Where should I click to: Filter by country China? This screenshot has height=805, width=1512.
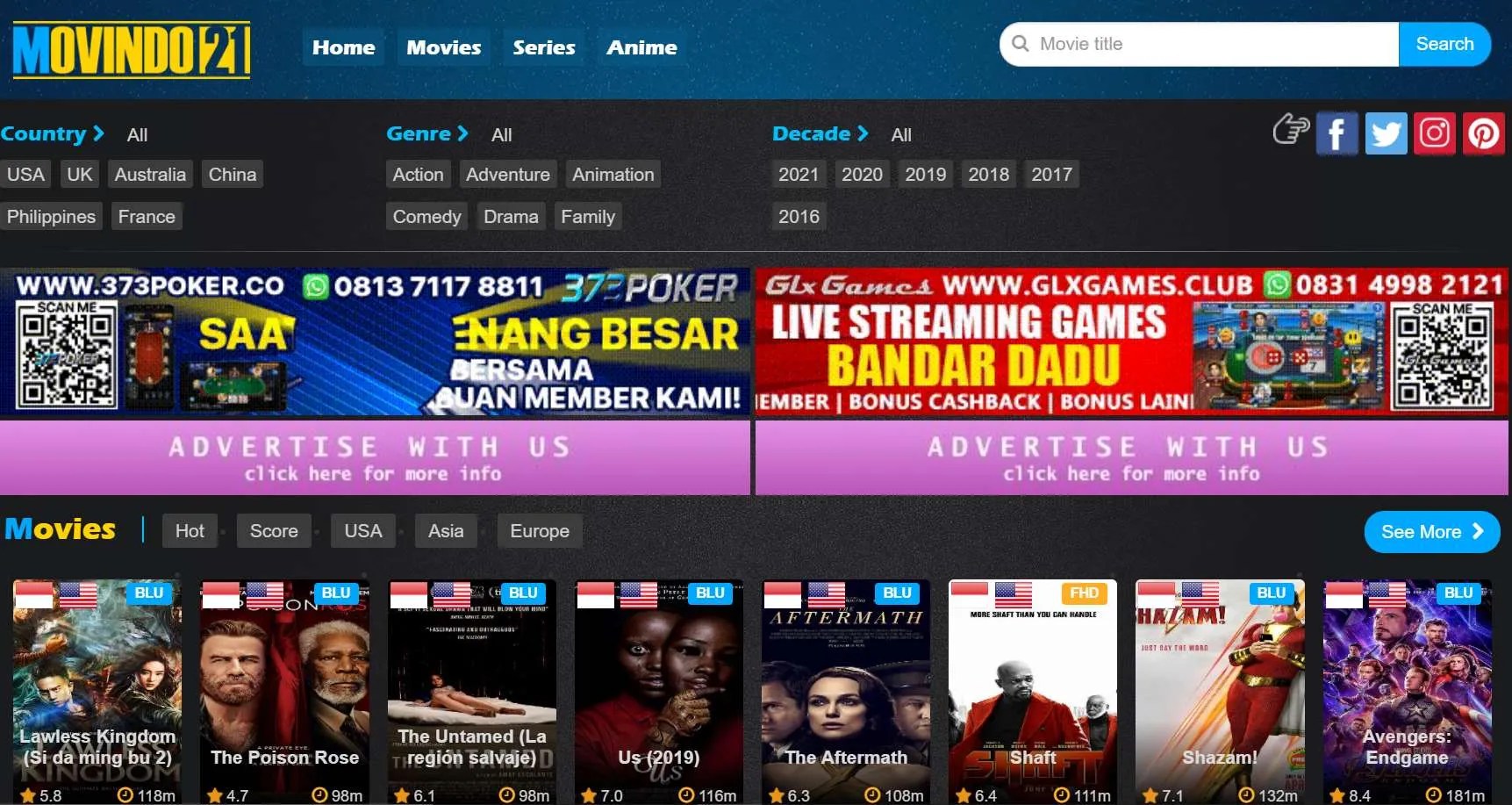click(x=233, y=175)
